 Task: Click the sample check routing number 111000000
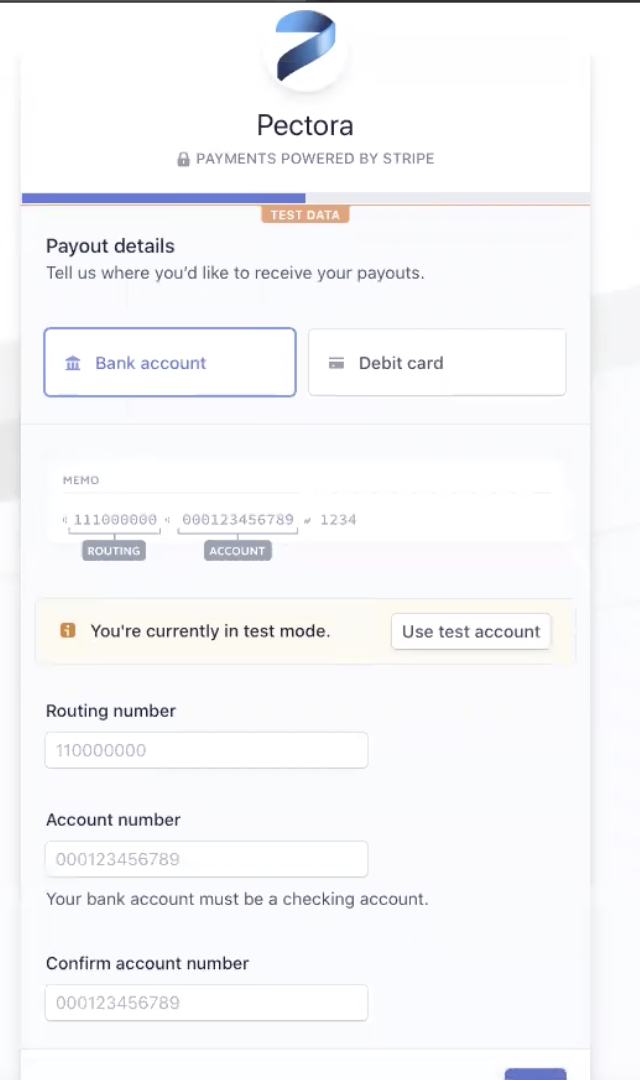pos(115,519)
